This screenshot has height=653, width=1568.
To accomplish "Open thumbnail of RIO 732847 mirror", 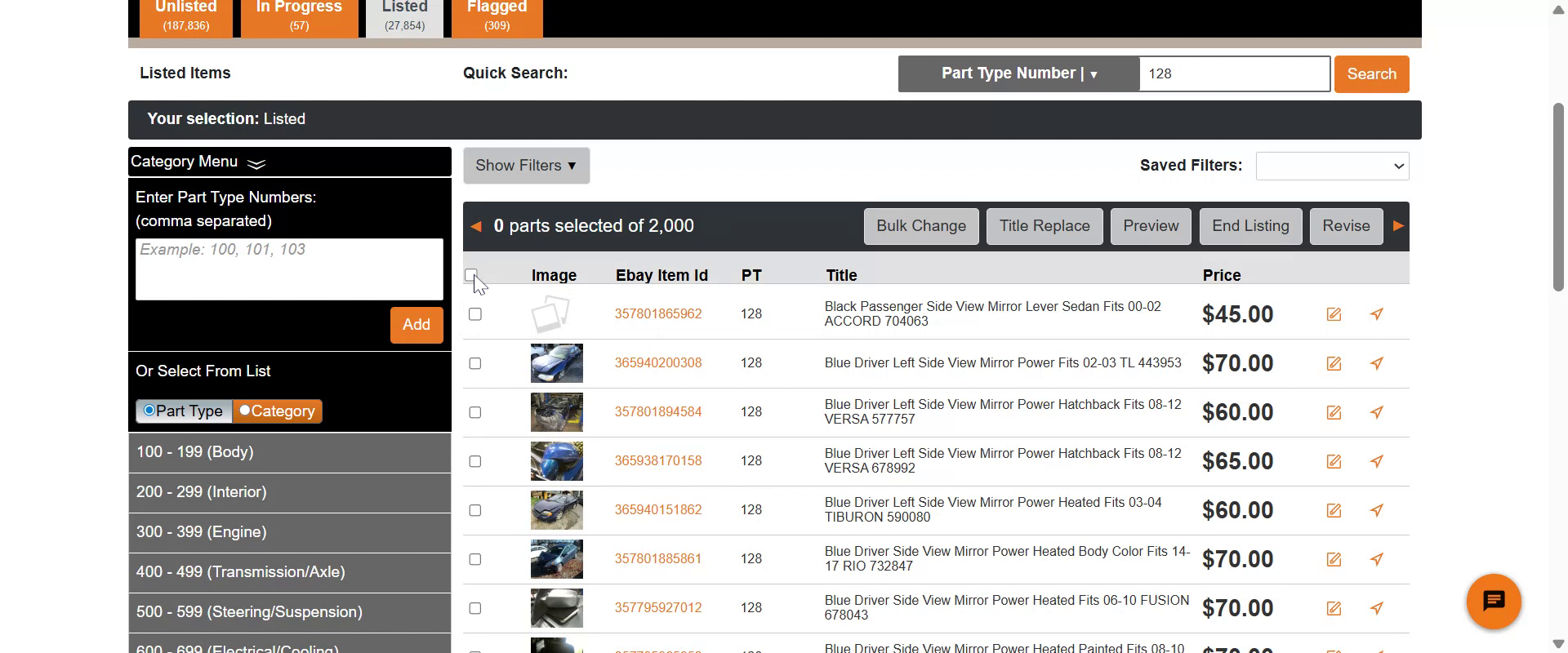I will click(557, 559).
